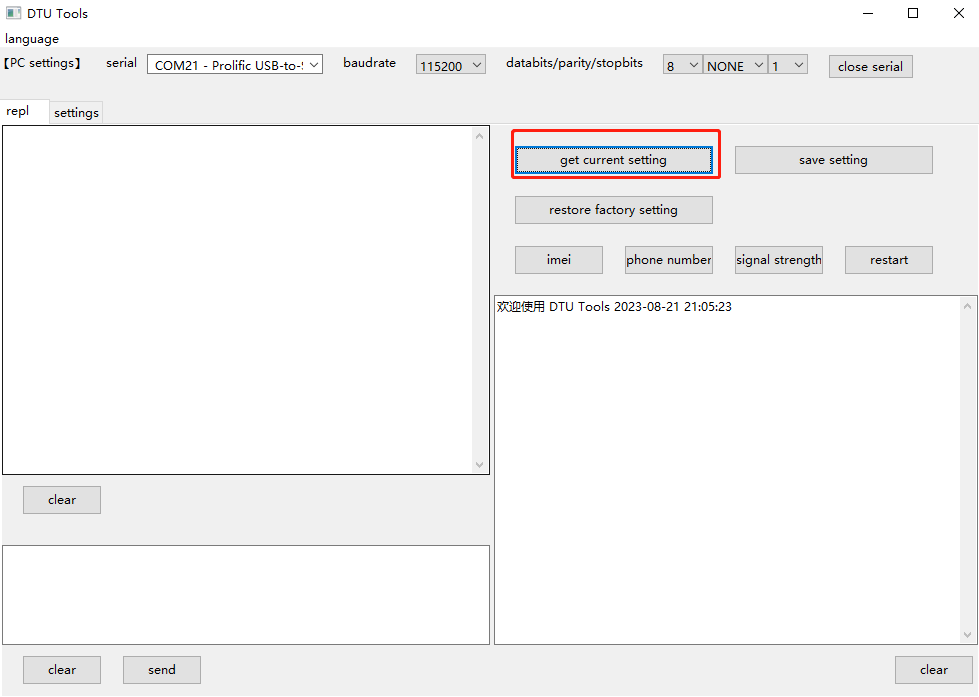Click get current setting button

tap(613, 160)
